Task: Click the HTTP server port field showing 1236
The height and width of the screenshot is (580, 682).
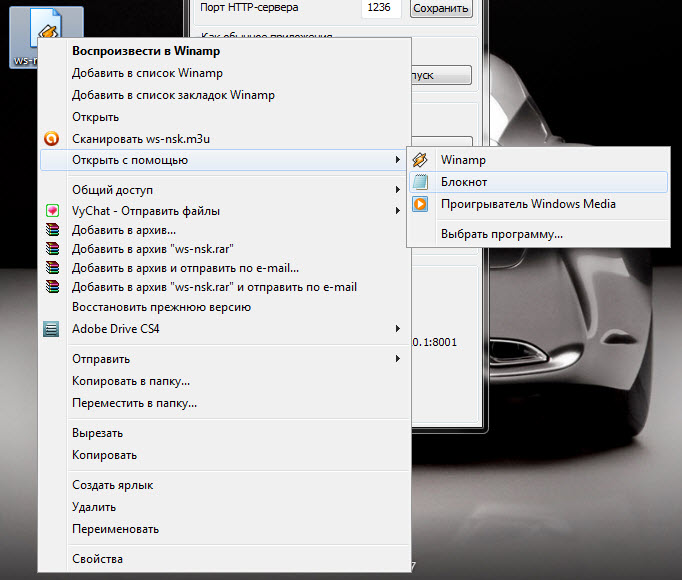Action: pos(380,7)
